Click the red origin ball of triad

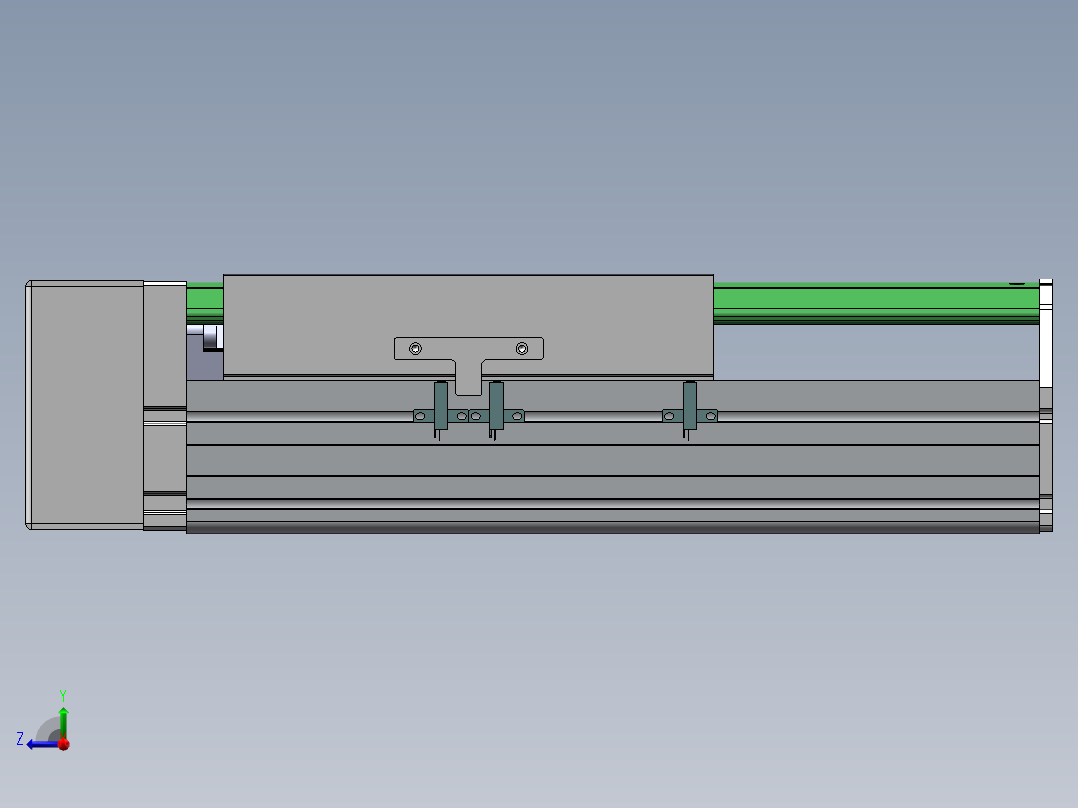click(x=64, y=744)
